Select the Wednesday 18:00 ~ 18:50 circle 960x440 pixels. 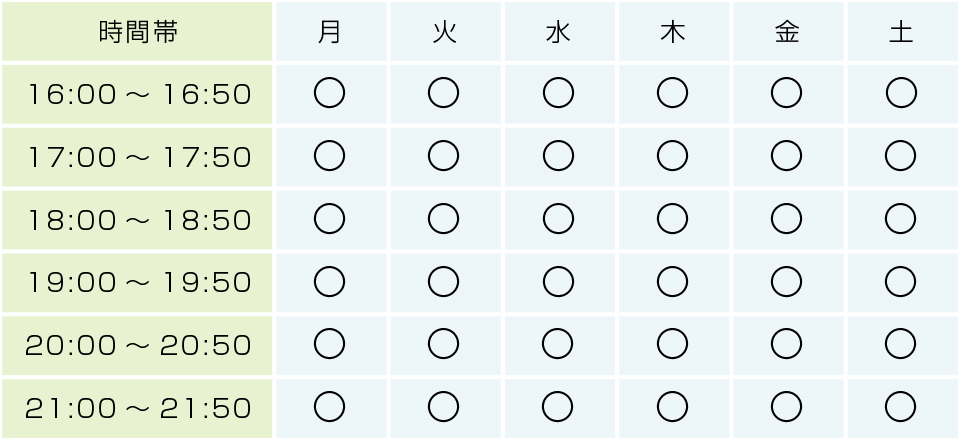click(558, 218)
